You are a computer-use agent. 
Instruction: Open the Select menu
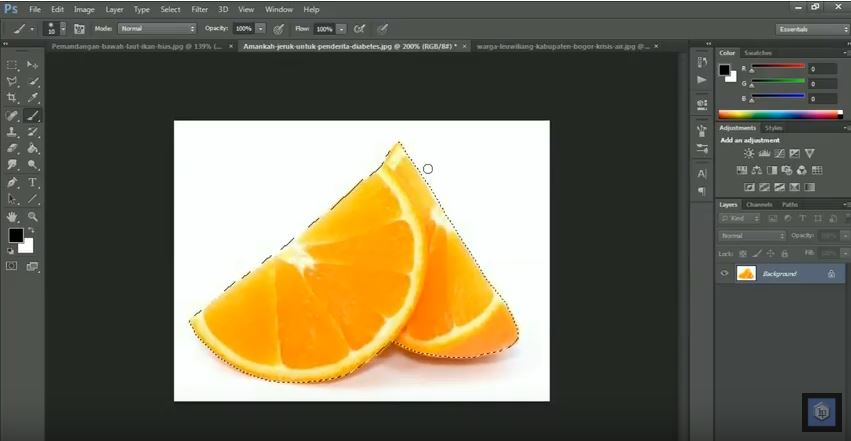pyautogui.click(x=170, y=9)
